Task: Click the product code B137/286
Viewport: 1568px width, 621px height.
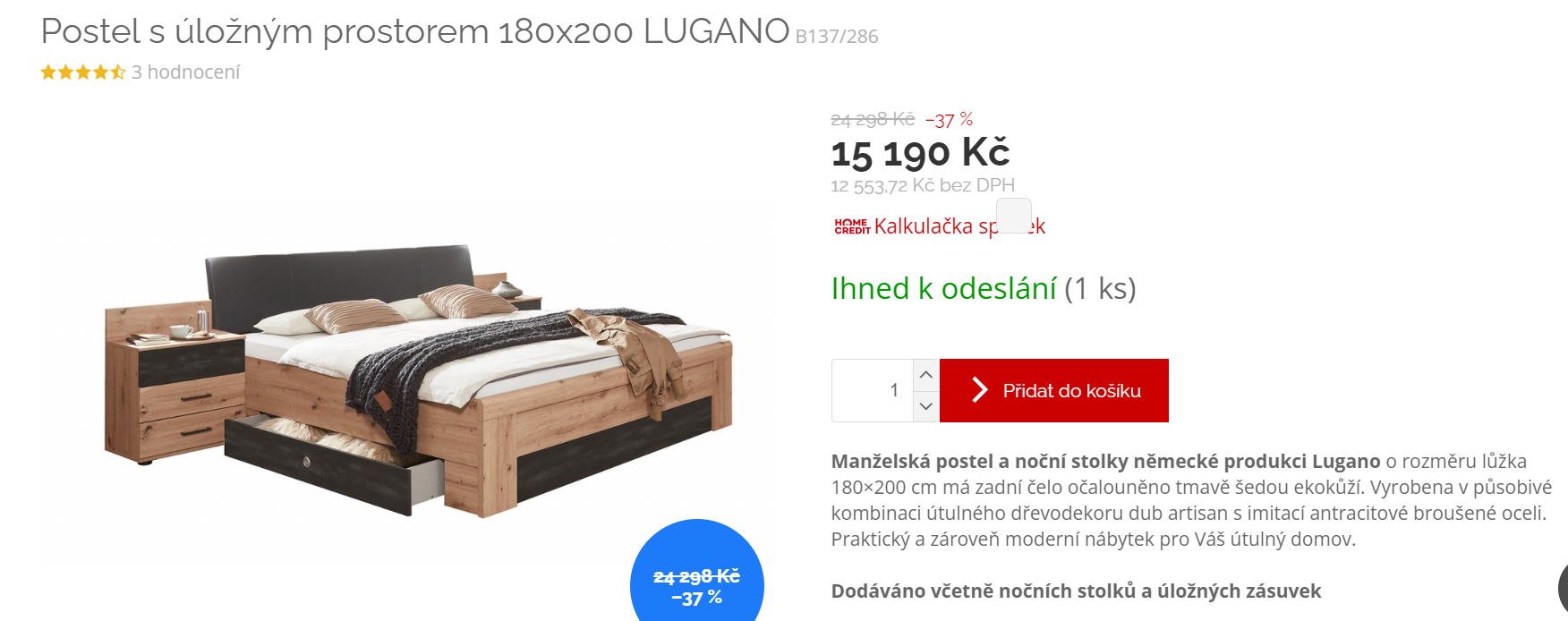Action: click(x=837, y=37)
